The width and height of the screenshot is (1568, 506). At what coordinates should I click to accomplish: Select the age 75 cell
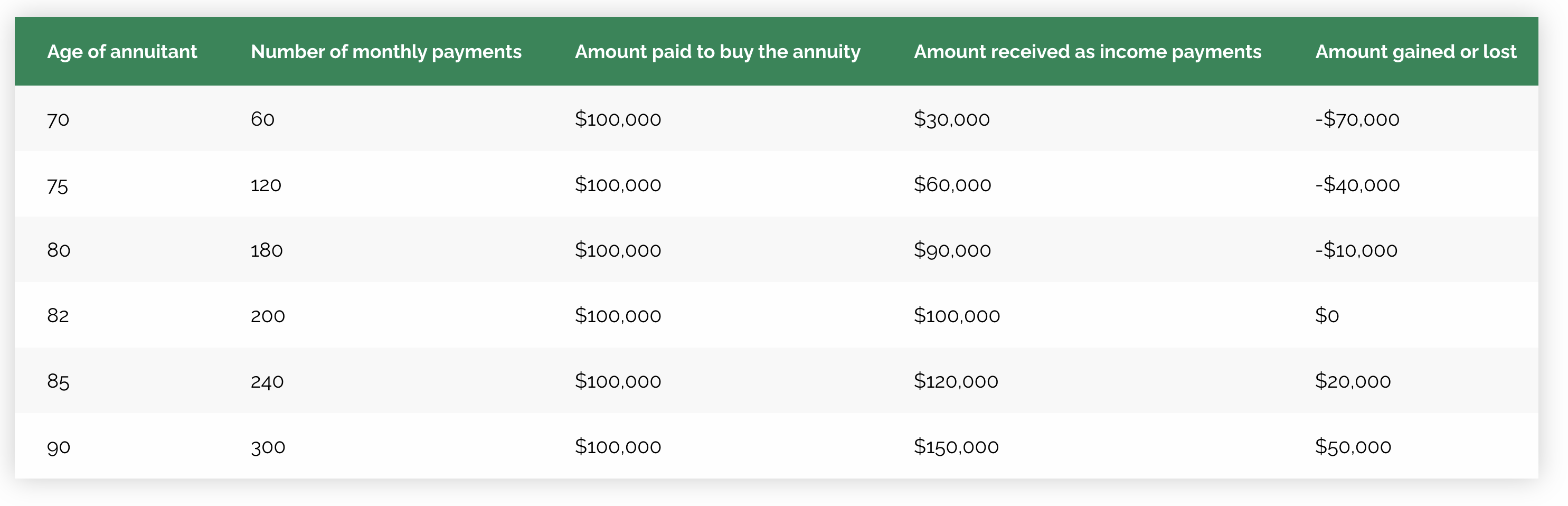click(58, 185)
